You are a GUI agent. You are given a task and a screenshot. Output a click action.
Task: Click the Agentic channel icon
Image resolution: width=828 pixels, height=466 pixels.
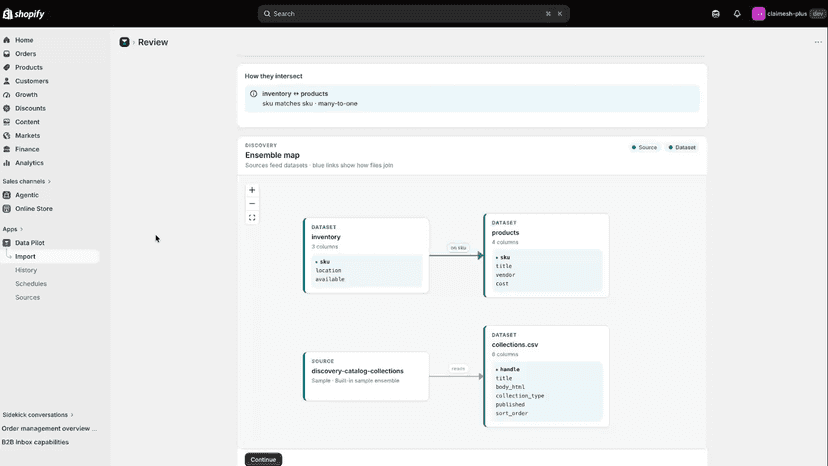pyautogui.click(x=6, y=195)
